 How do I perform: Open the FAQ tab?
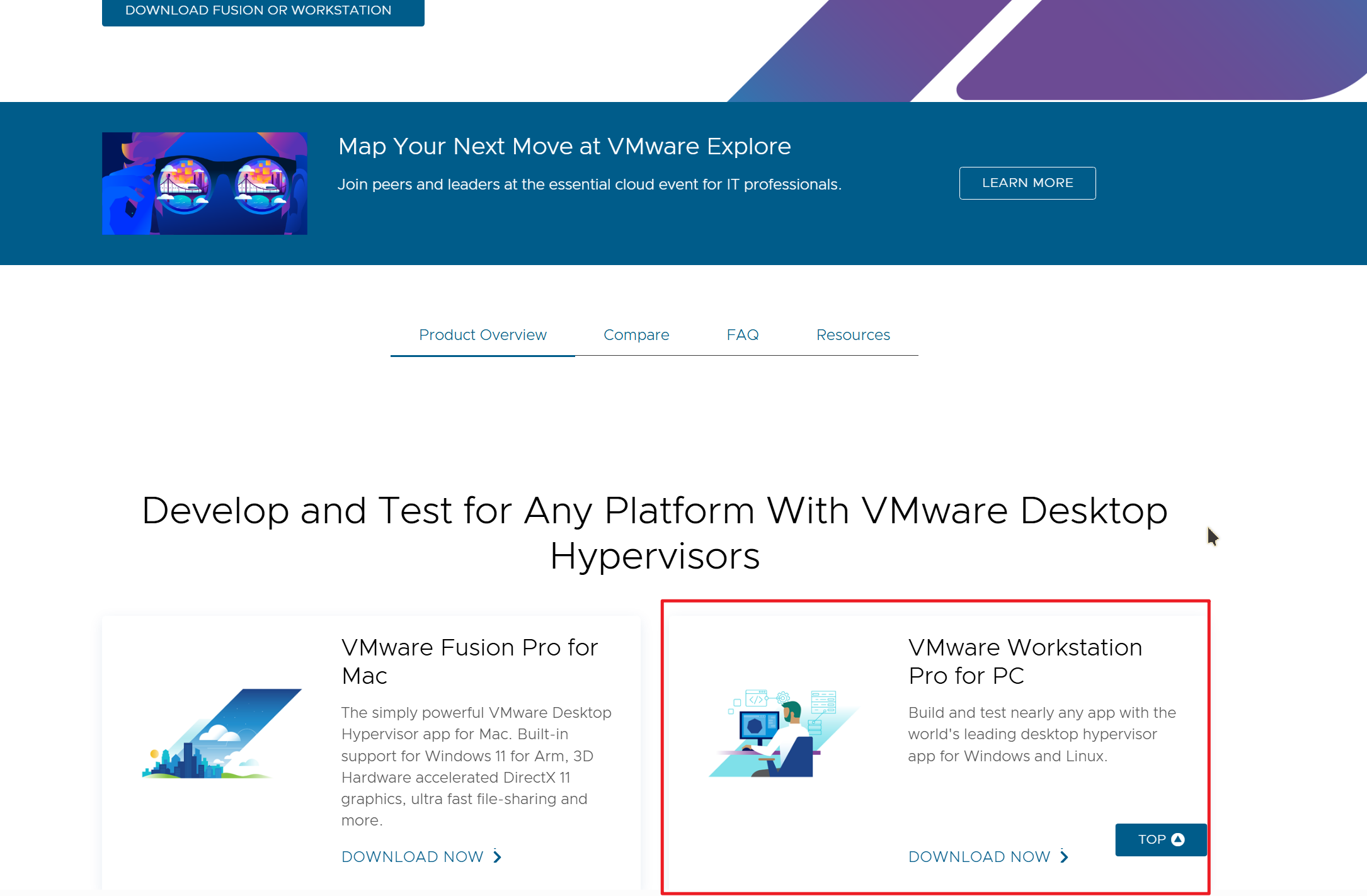tap(743, 334)
